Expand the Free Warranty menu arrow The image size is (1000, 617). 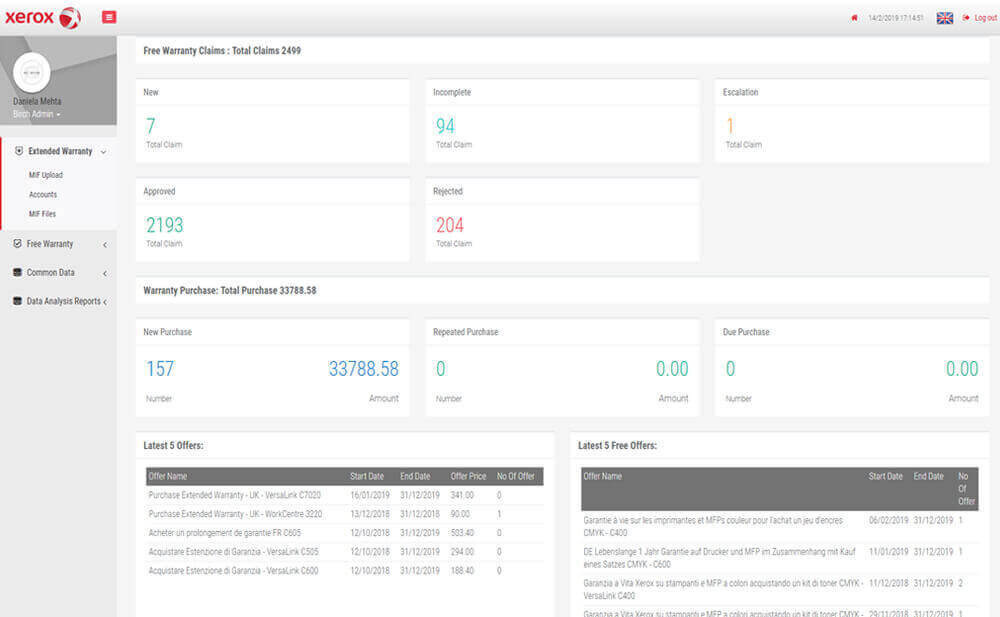(x=105, y=244)
